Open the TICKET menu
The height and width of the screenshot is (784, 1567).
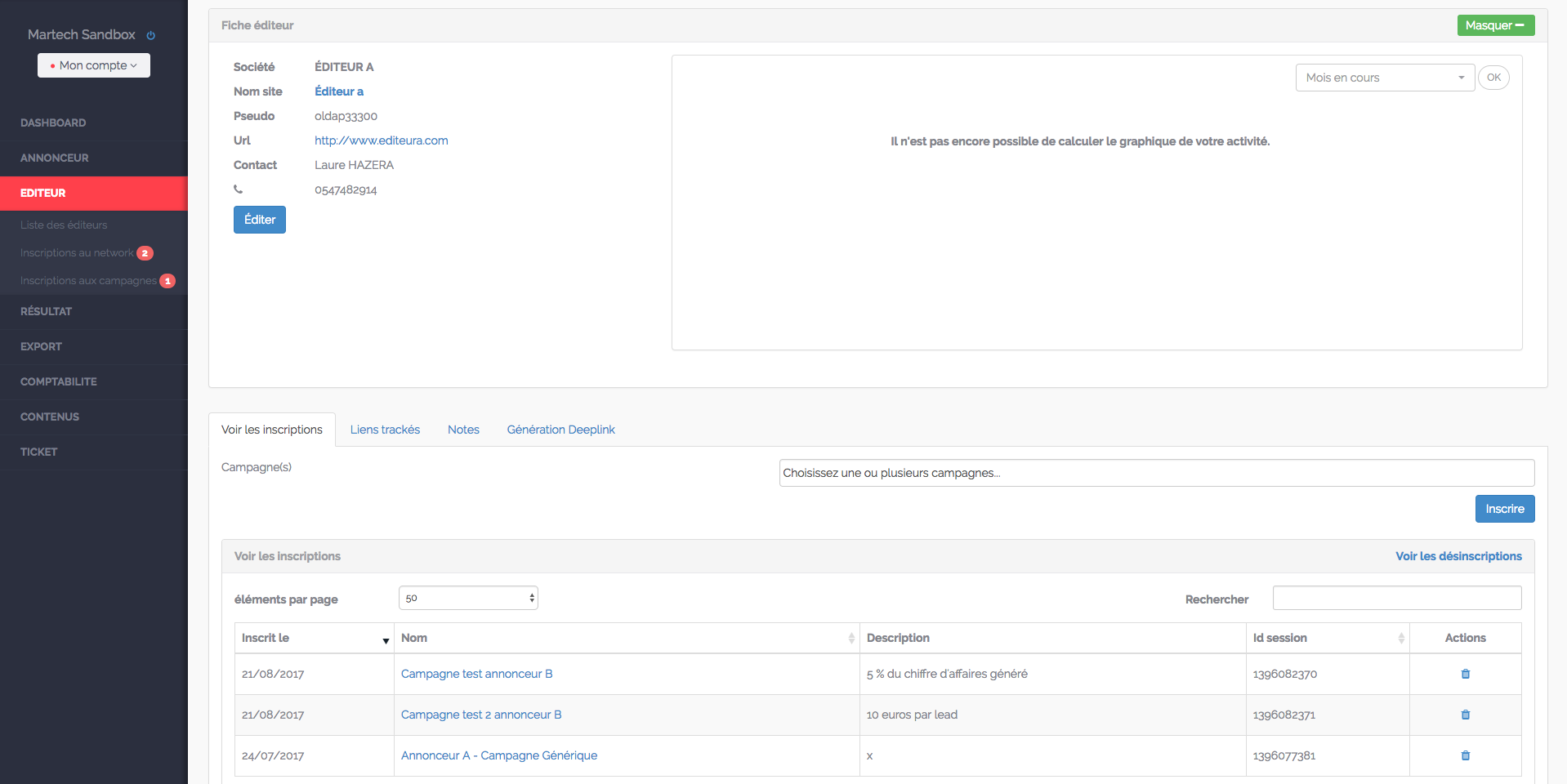(39, 452)
